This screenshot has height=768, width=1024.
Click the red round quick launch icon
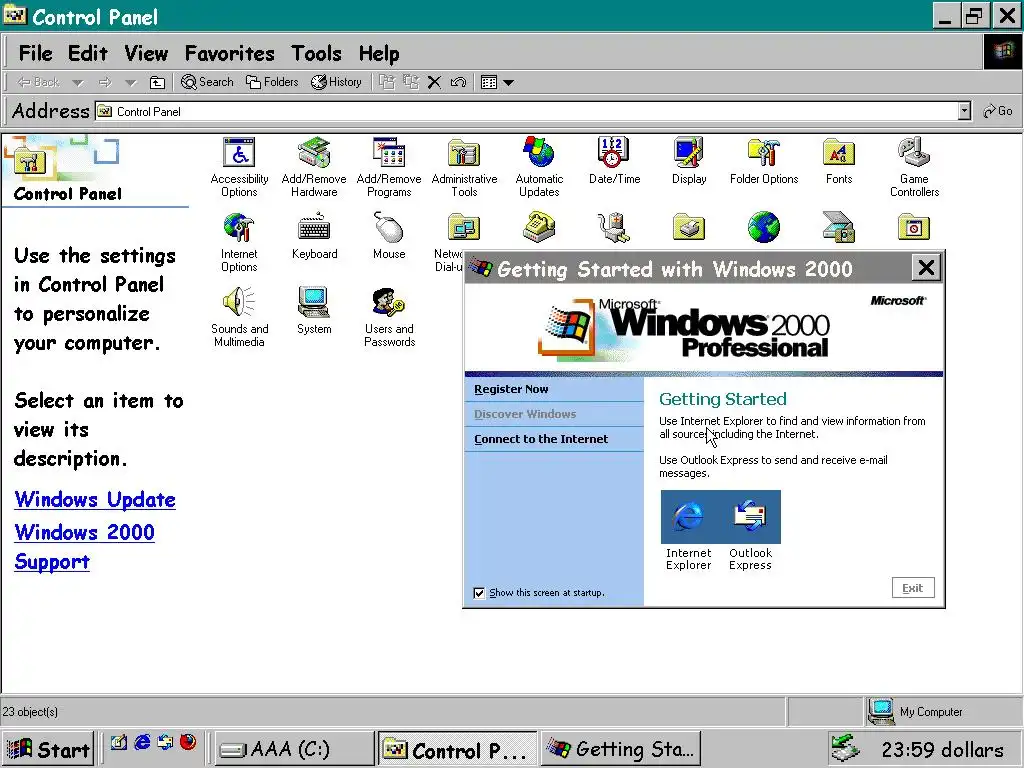tap(188, 742)
